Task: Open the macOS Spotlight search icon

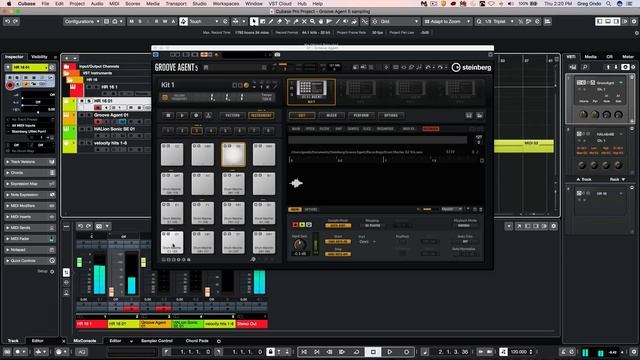Action: [608, 3]
